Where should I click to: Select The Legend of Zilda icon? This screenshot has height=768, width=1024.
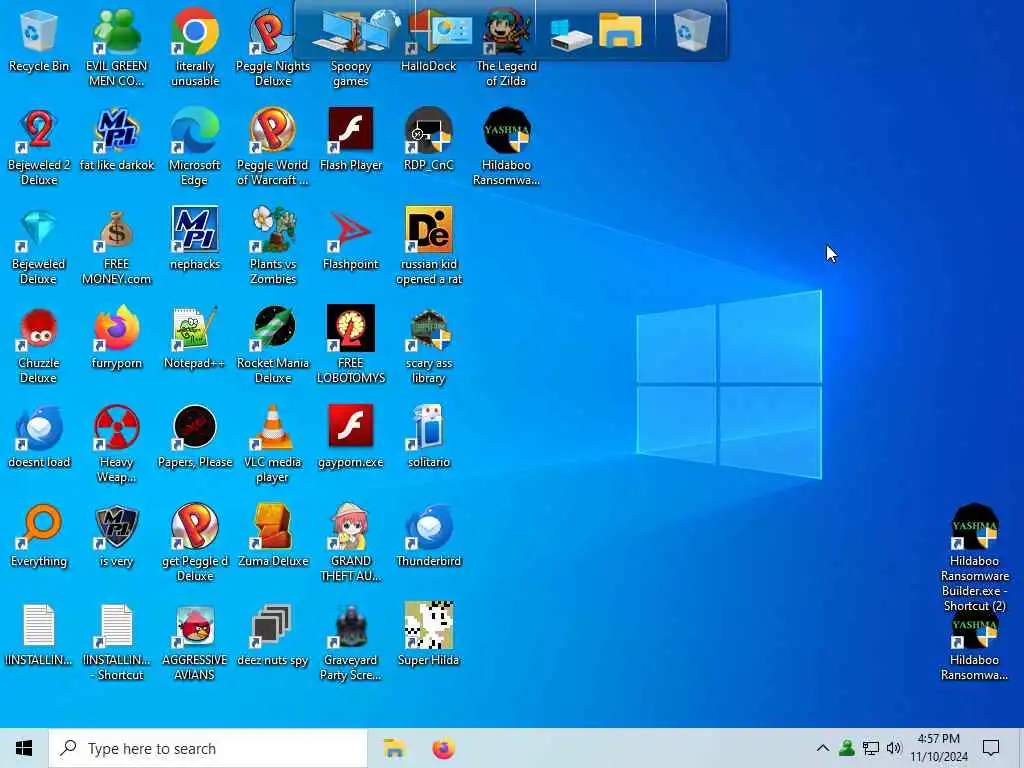tap(506, 47)
